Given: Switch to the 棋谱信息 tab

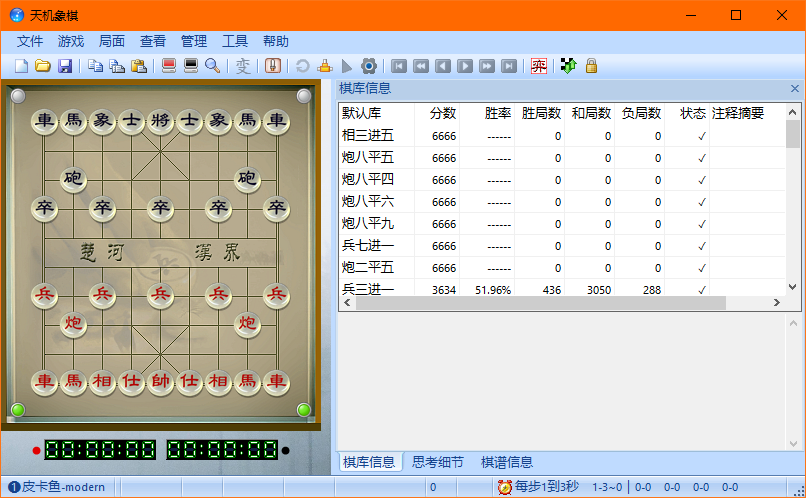Looking at the screenshot, I should coord(507,462).
